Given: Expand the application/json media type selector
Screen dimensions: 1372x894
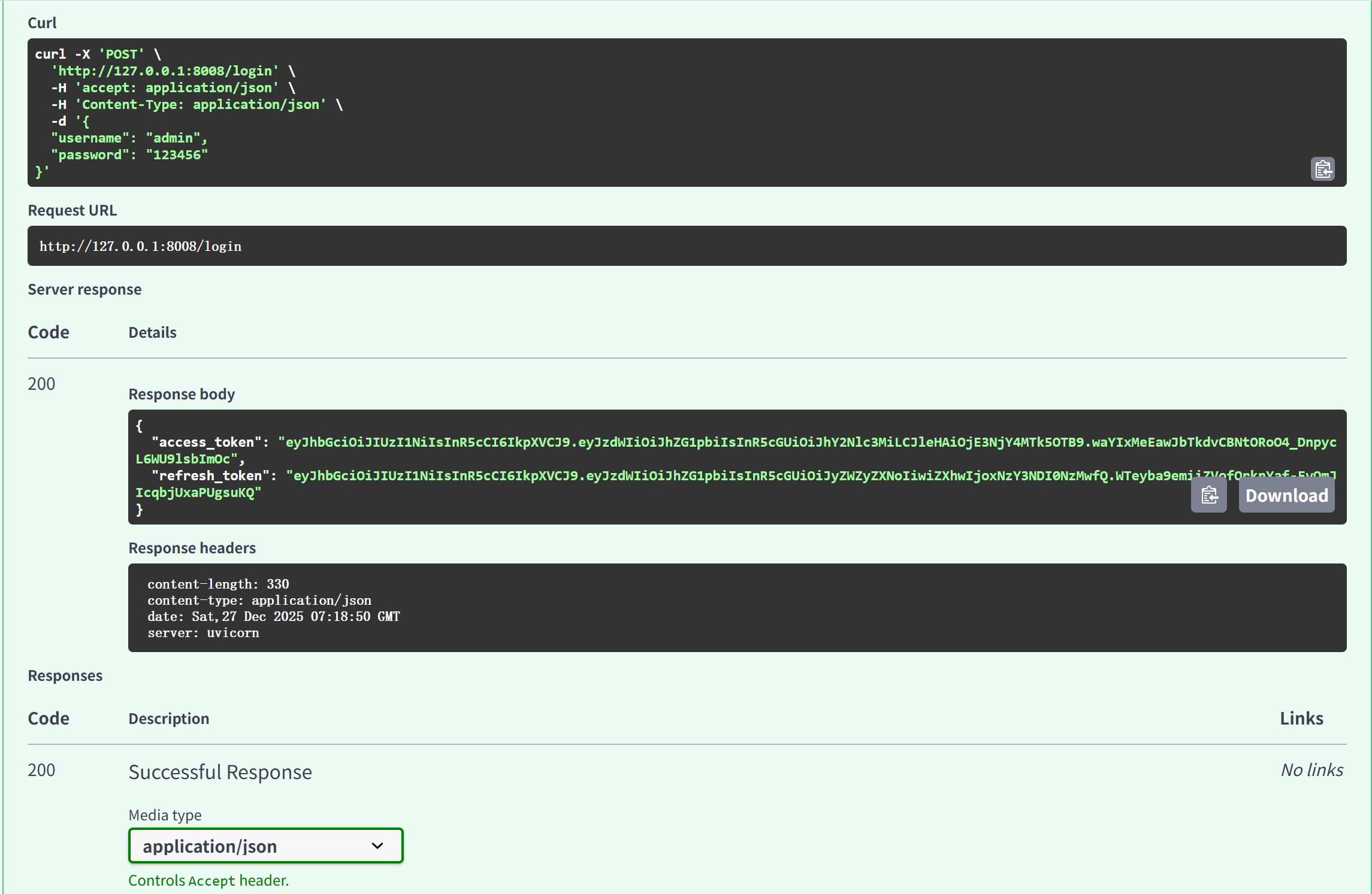Looking at the screenshot, I should (265, 845).
